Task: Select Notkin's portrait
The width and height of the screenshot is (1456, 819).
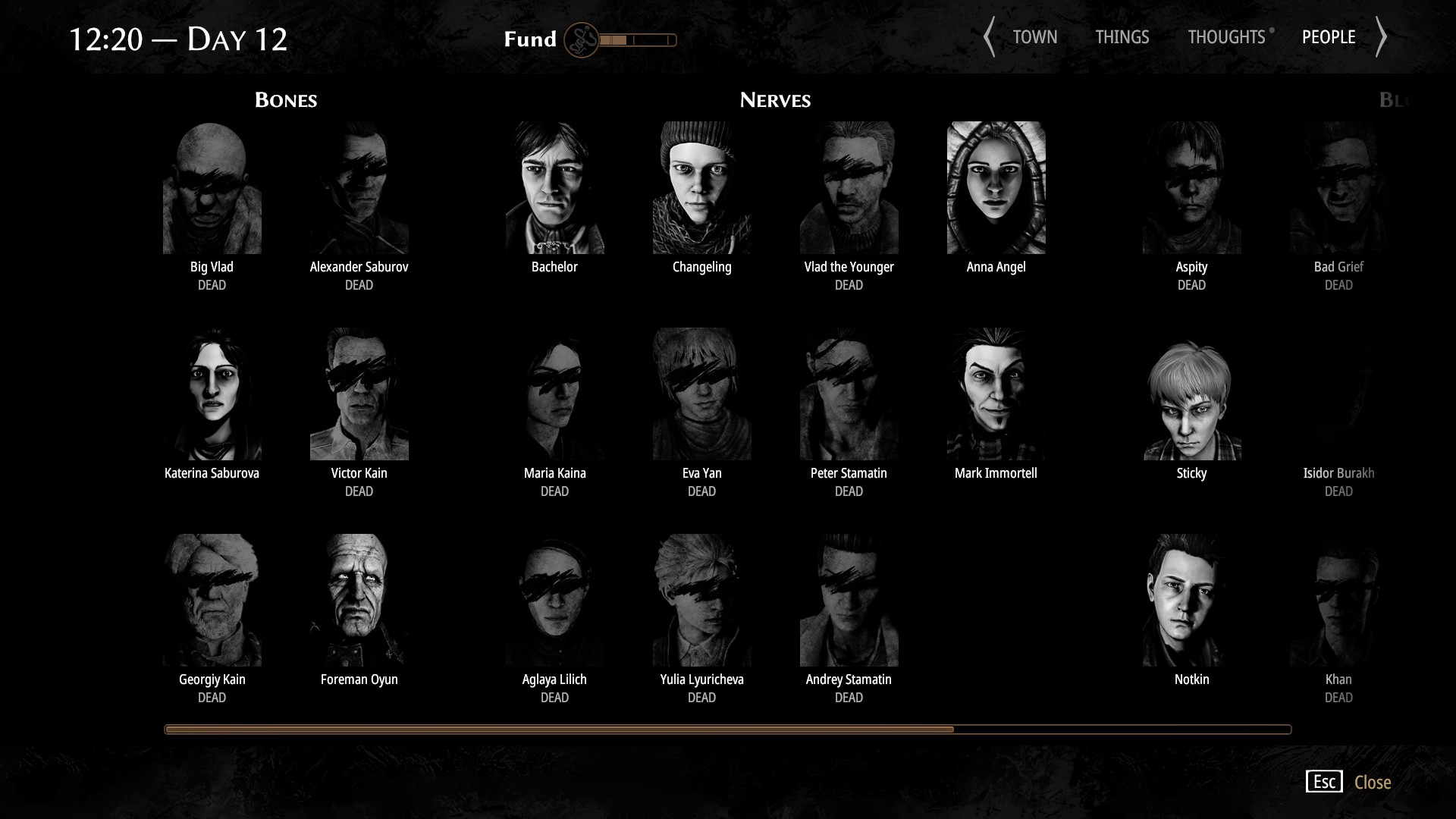Action: pos(1192,600)
